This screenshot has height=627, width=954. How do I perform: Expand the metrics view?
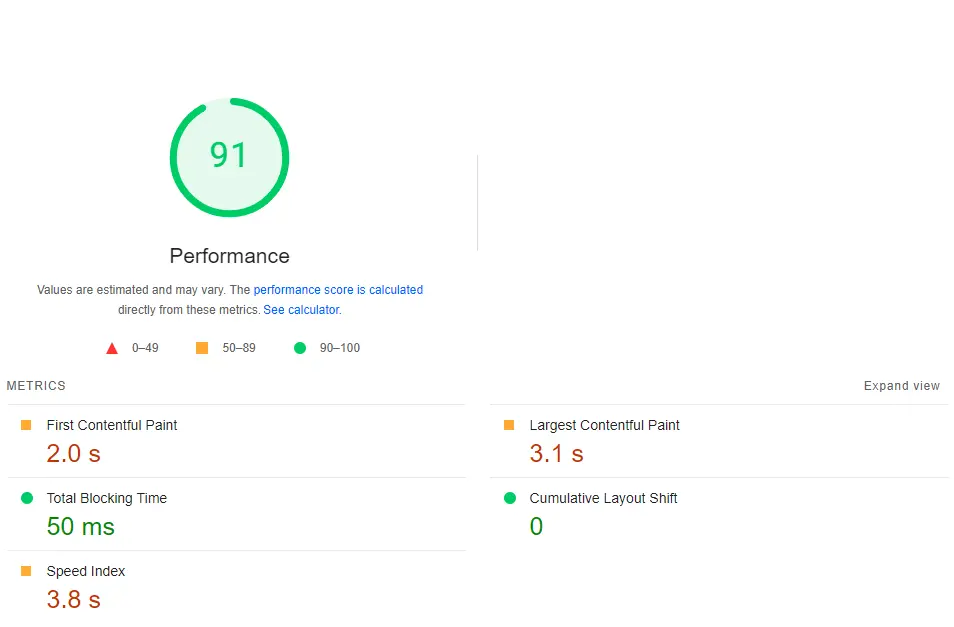pyautogui.click(x=901, y=386)
